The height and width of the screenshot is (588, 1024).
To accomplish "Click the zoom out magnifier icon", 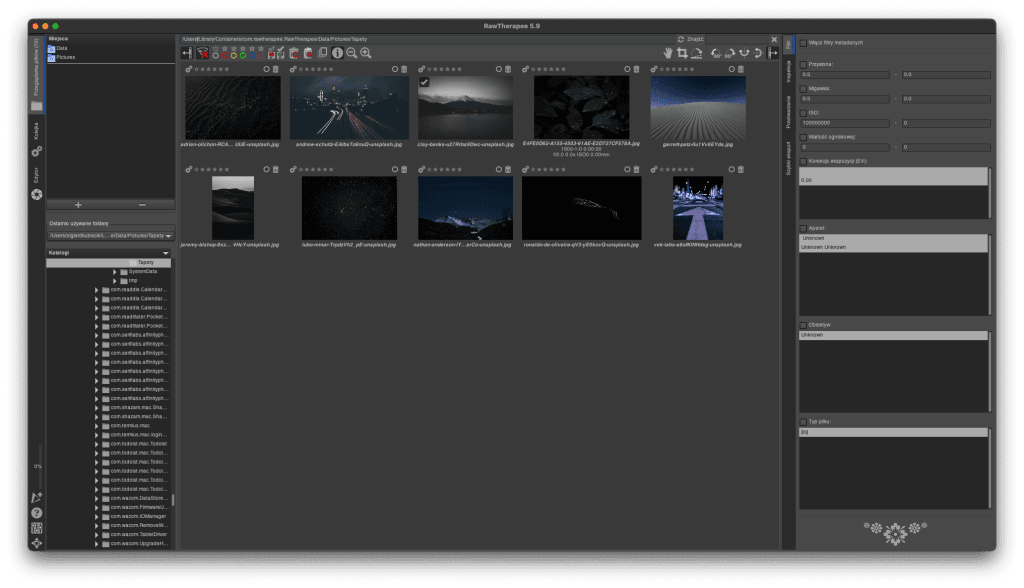I will pos(351,52).
